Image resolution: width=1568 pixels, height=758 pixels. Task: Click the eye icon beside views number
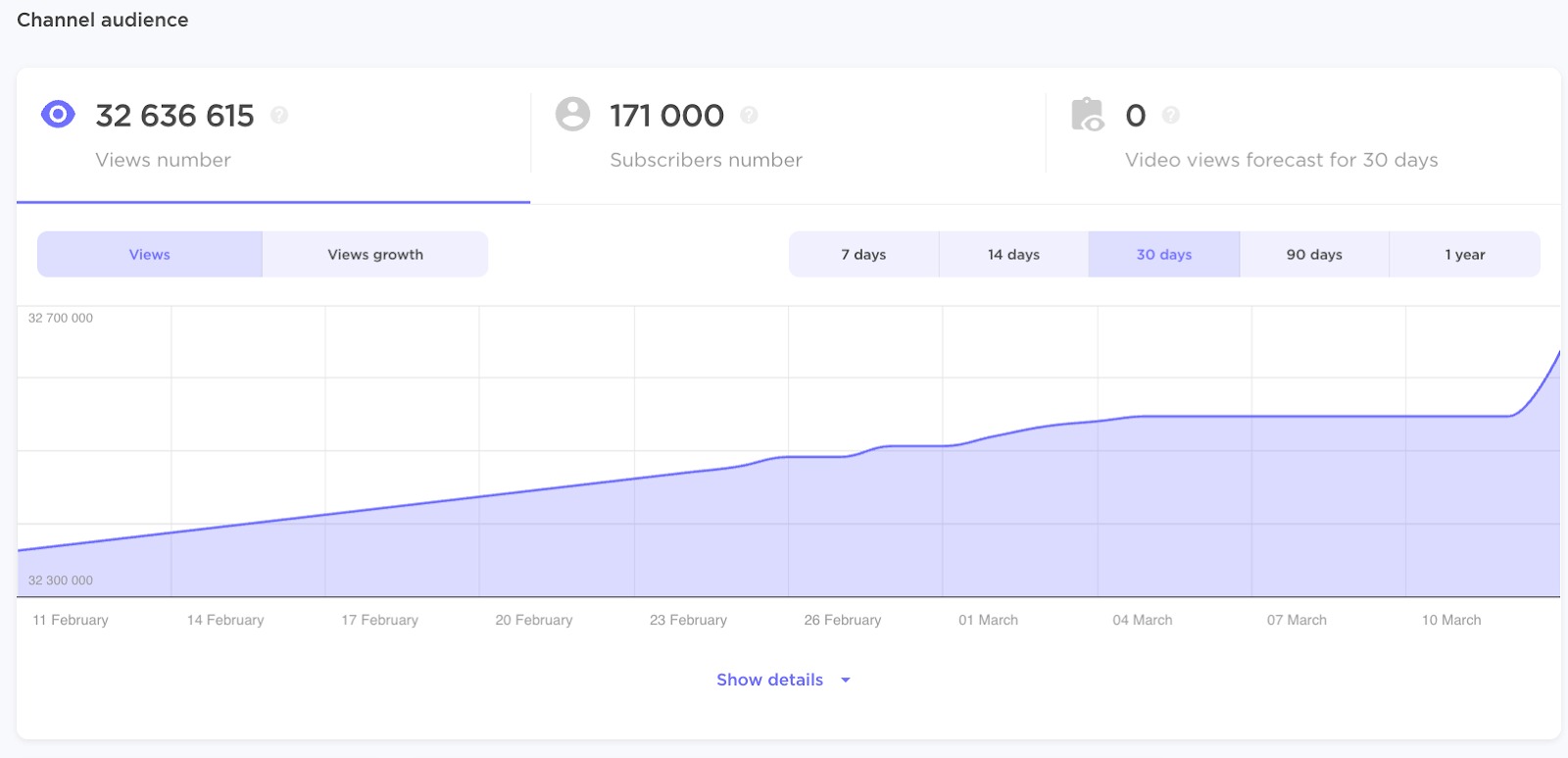tap(58, 115)
